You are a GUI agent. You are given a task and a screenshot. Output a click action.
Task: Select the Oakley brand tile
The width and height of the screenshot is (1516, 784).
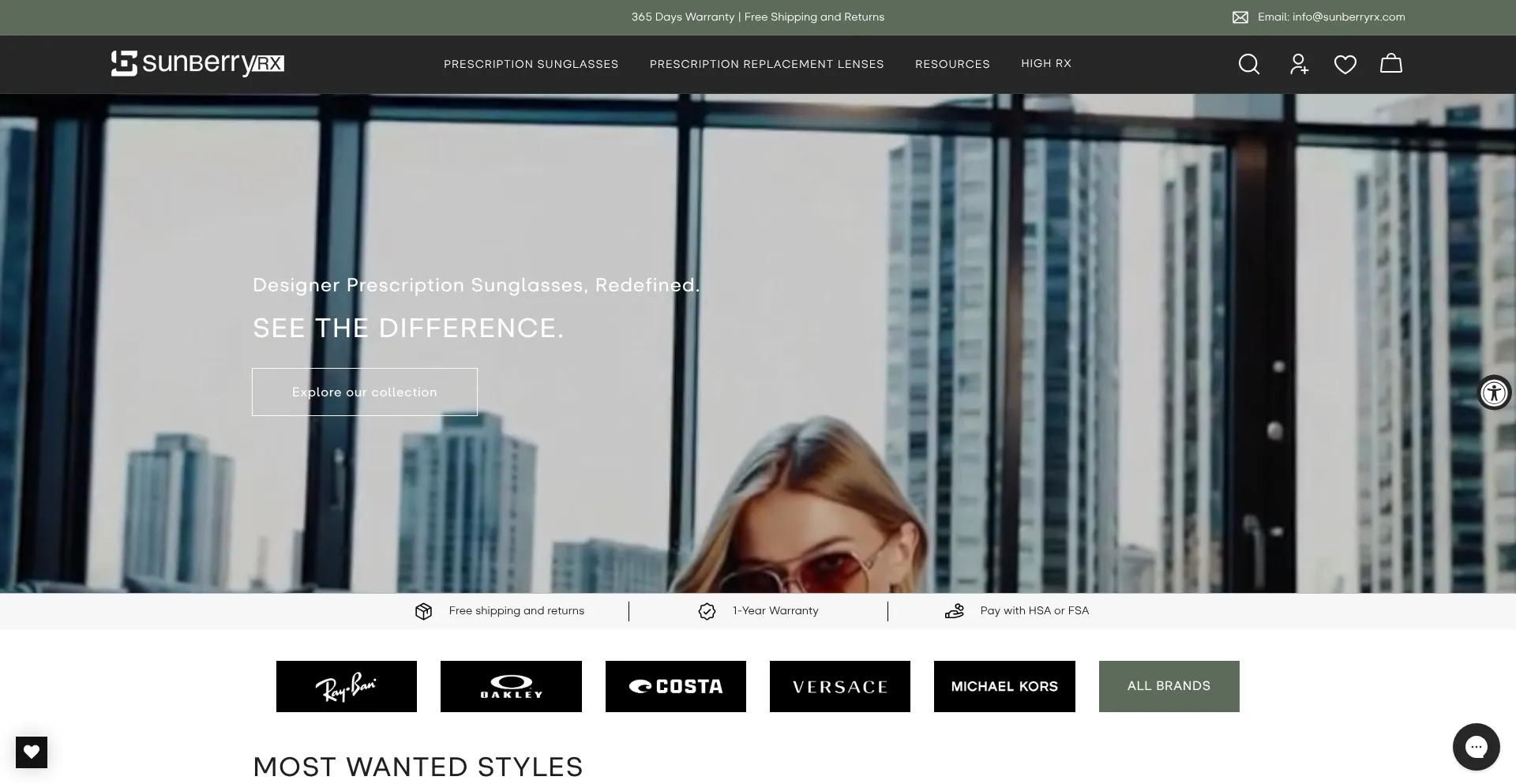point(511,686)
